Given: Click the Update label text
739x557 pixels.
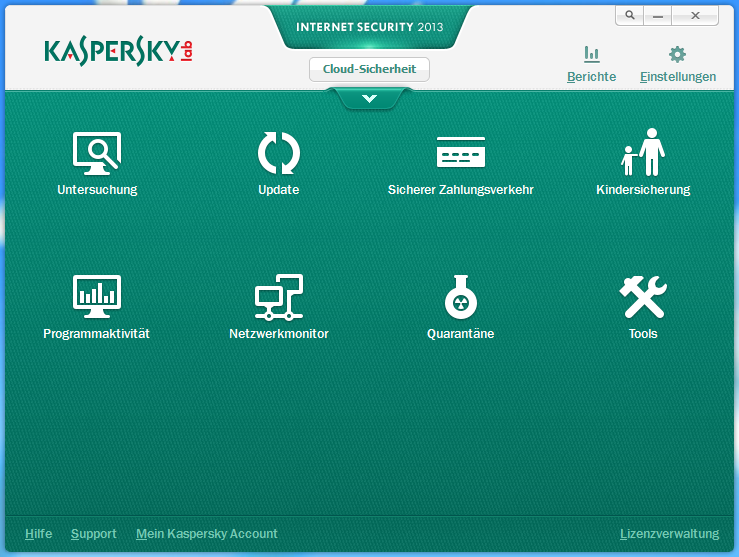Looking at the screenshot, I should pos(279,190).
